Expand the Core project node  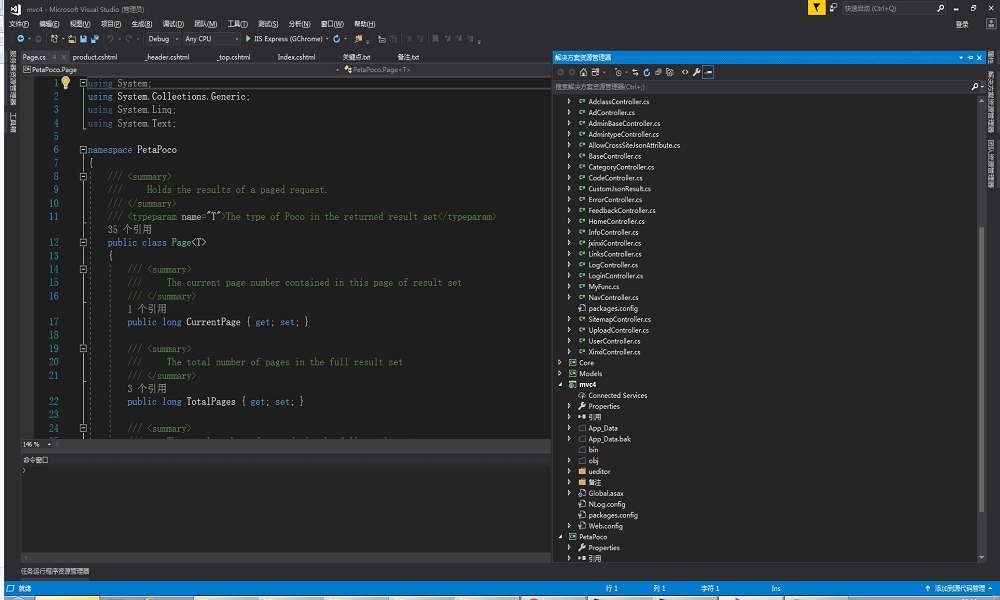(x=561, y=363)
